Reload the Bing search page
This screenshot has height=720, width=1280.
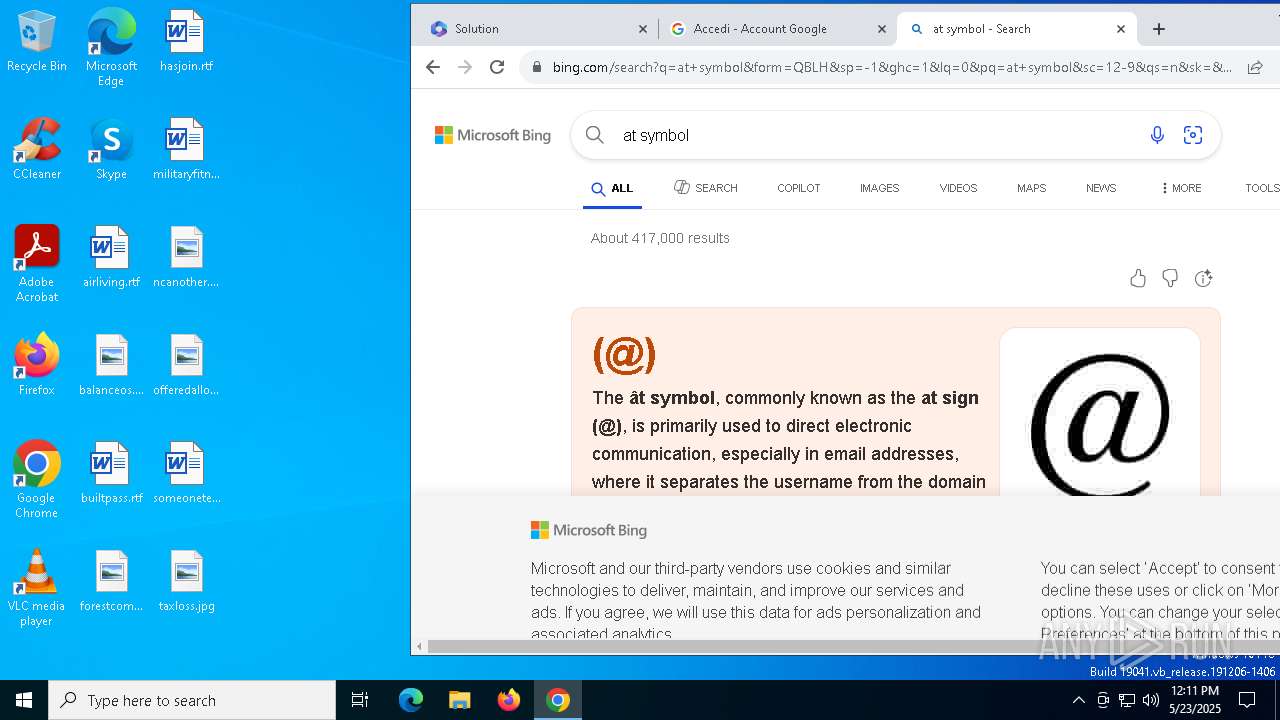497,67
